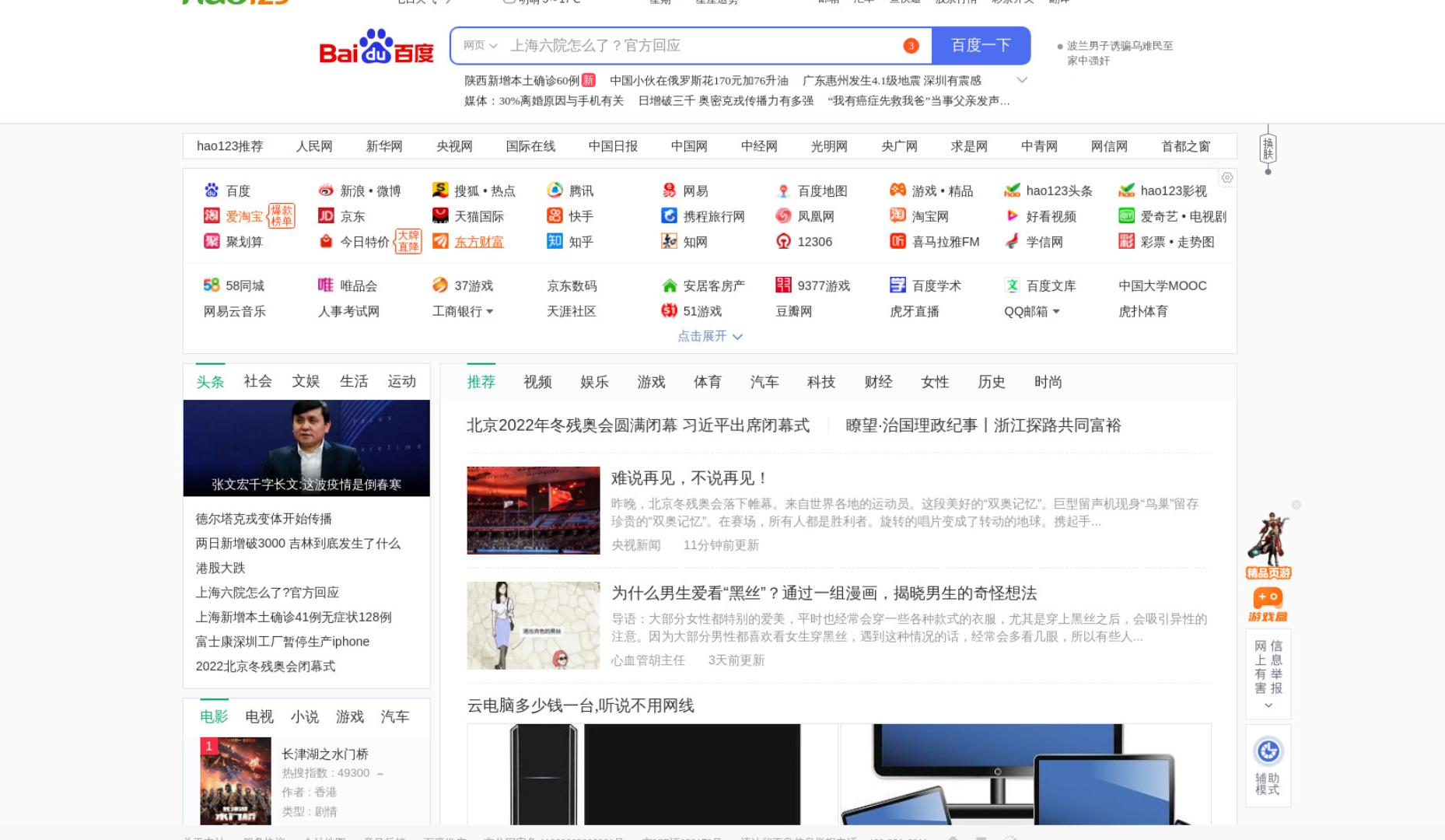Open the 东方财富 link
Viewport: 1445px width, 840px height.
coord(479,242)
